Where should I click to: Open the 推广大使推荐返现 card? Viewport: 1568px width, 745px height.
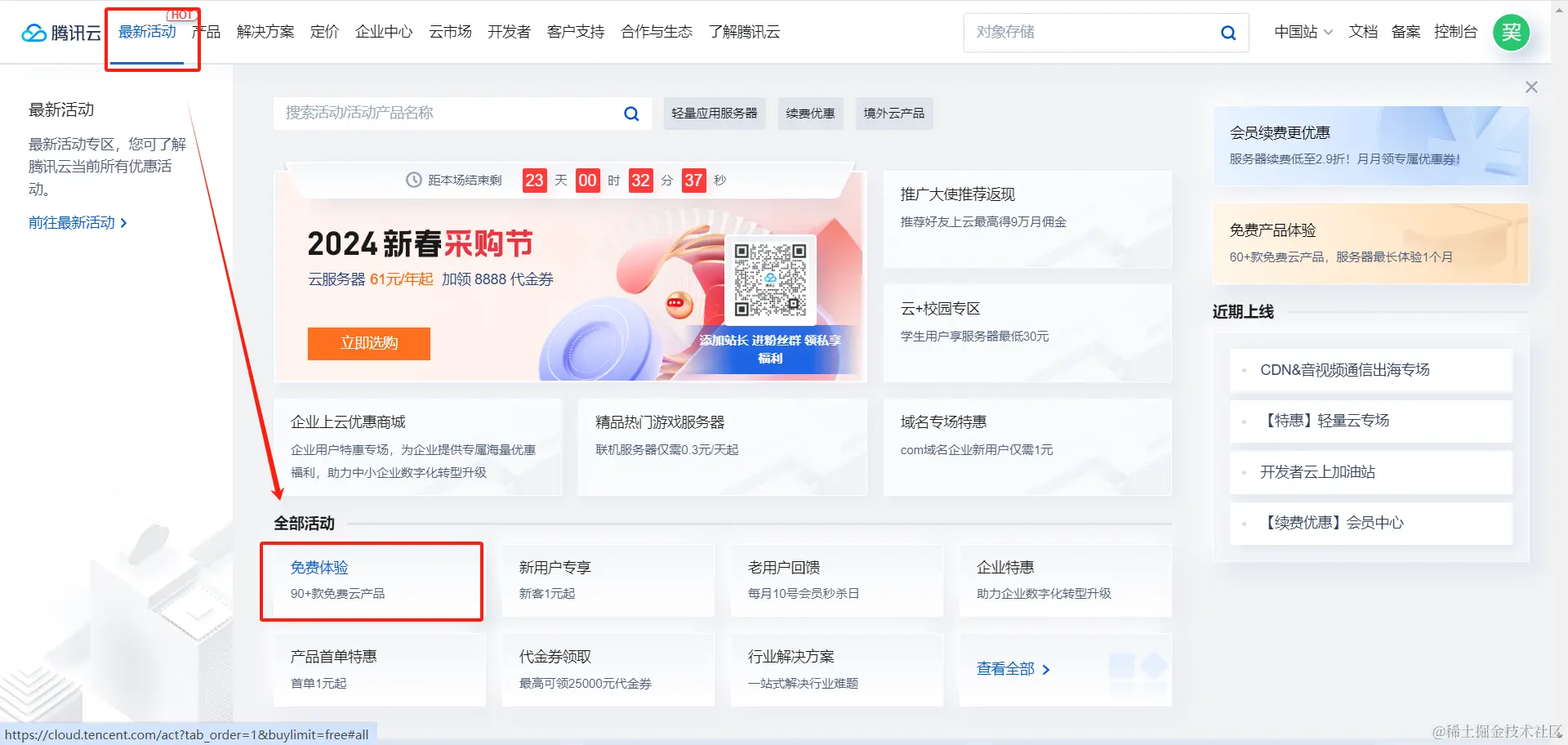click(x=1027, y=219)
